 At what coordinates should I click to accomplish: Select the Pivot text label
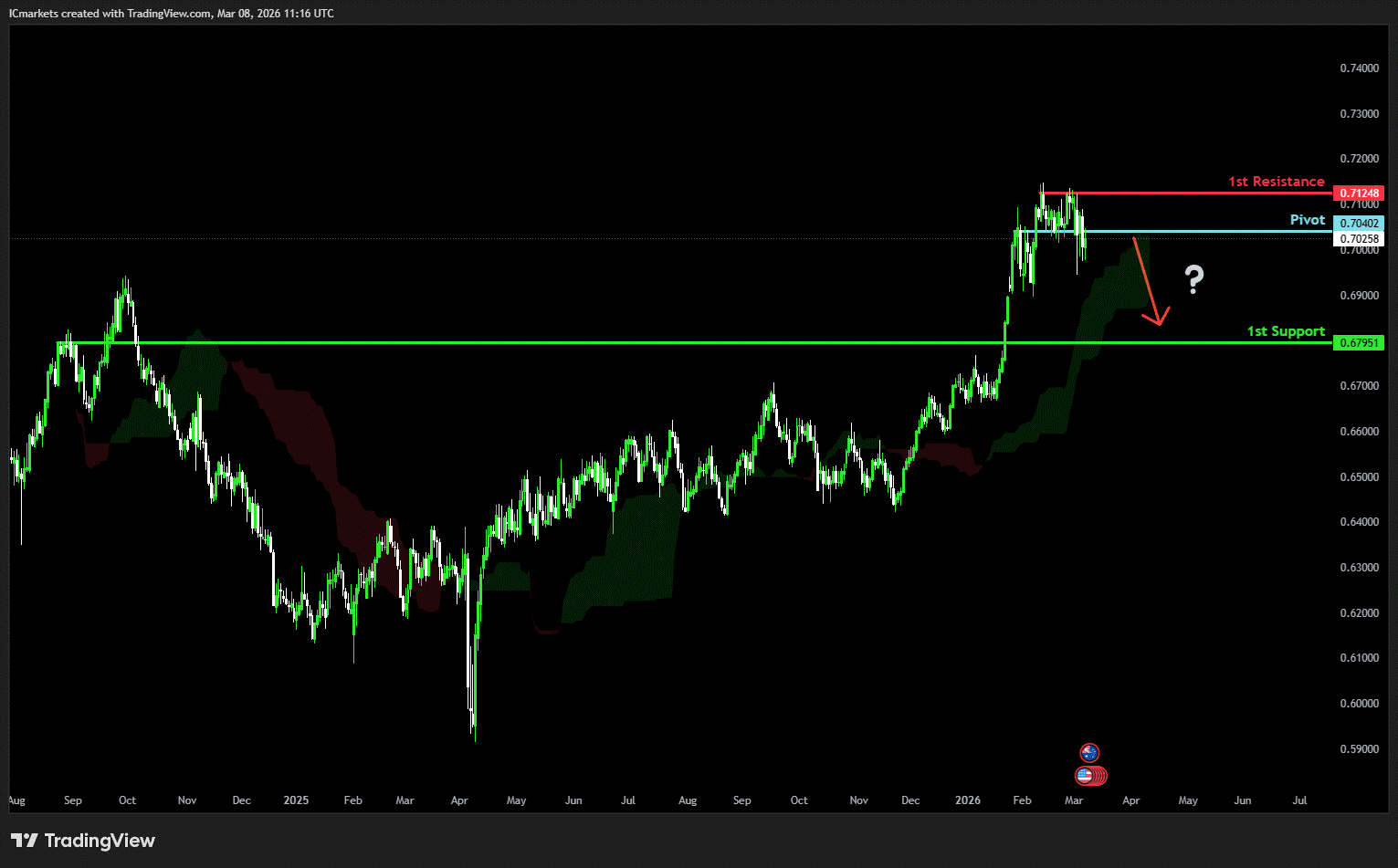point(1307,220)
